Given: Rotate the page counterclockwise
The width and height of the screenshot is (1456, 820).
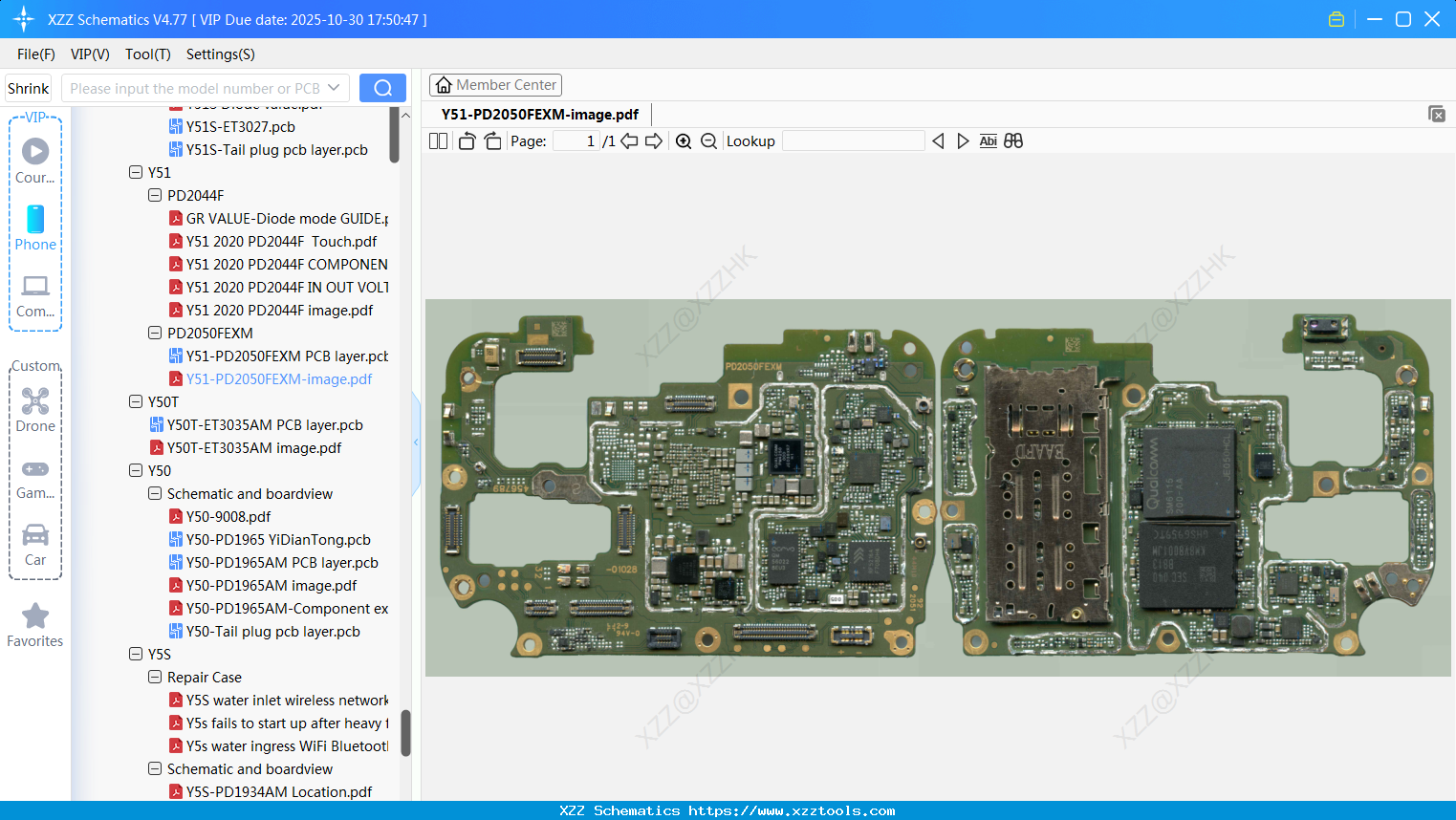Looking at the screenshot, I should tap(467, 141).
